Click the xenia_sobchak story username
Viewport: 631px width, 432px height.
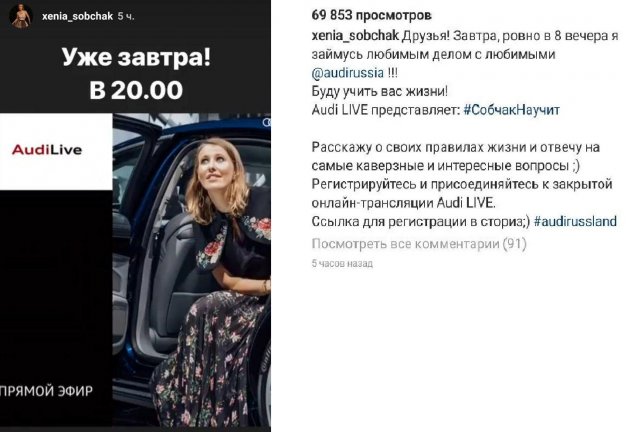(x=77, y=17)
